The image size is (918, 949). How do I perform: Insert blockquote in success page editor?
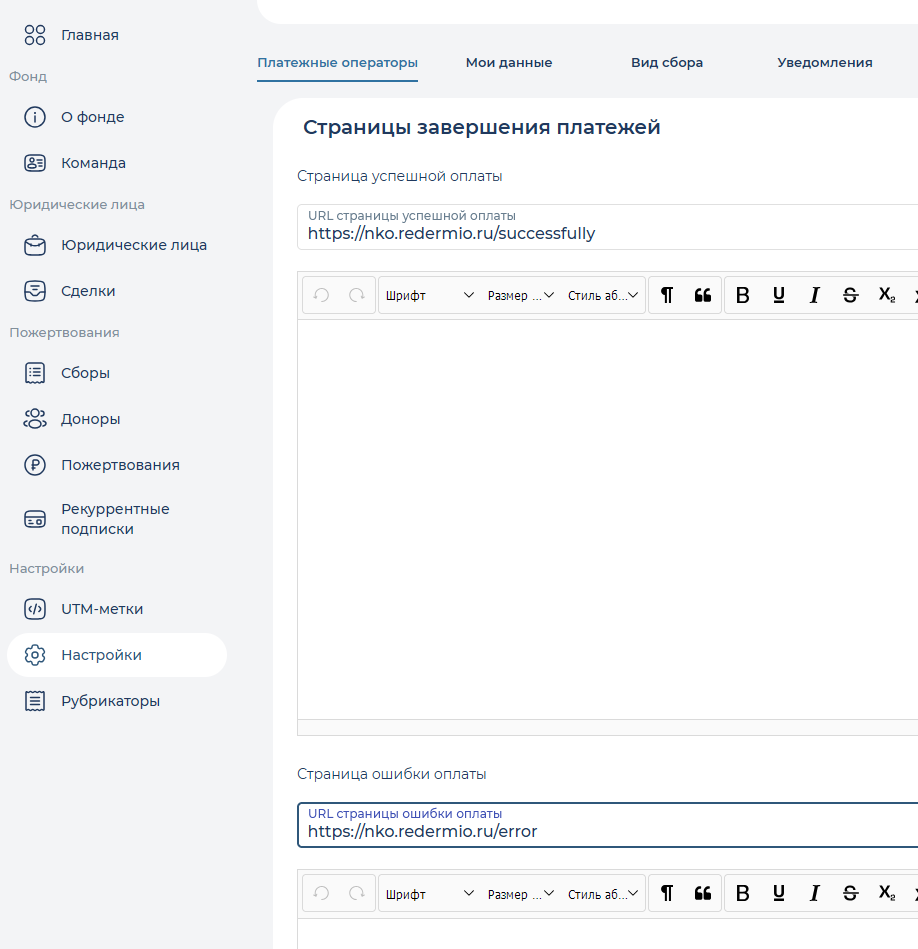tap(703, 295)
